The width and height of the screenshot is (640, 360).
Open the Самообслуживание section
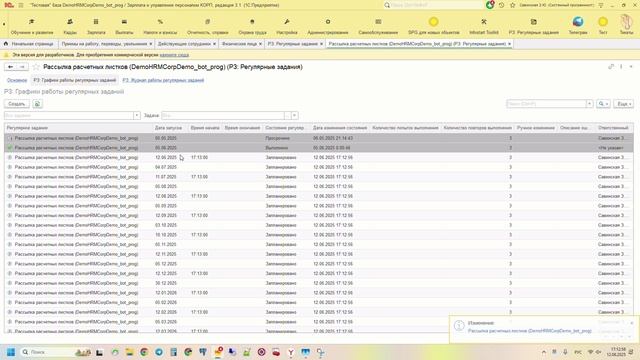[x=378, y=26]
